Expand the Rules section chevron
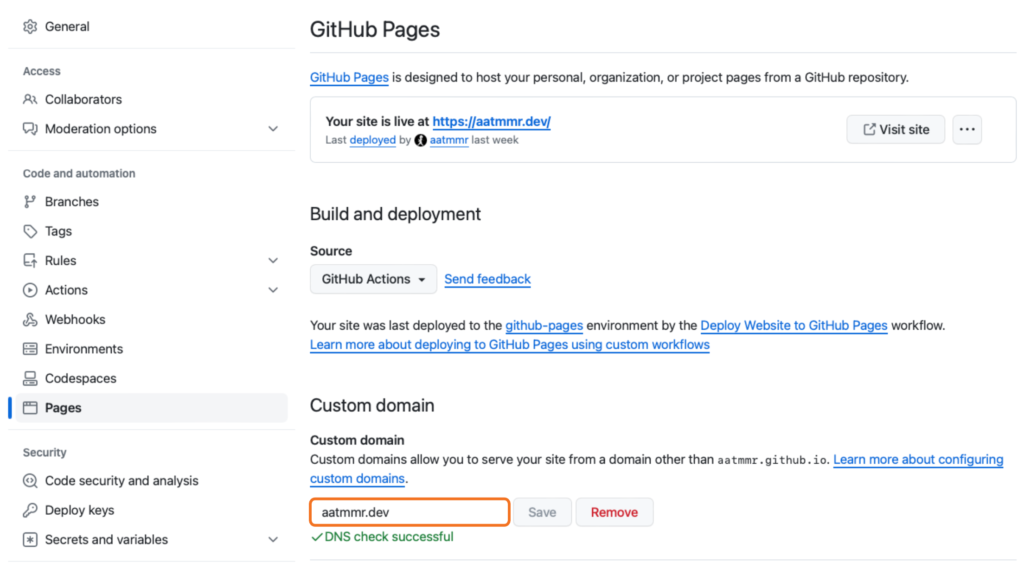The width and height of the screenshot is (1024, 569). tap(273, 261)
